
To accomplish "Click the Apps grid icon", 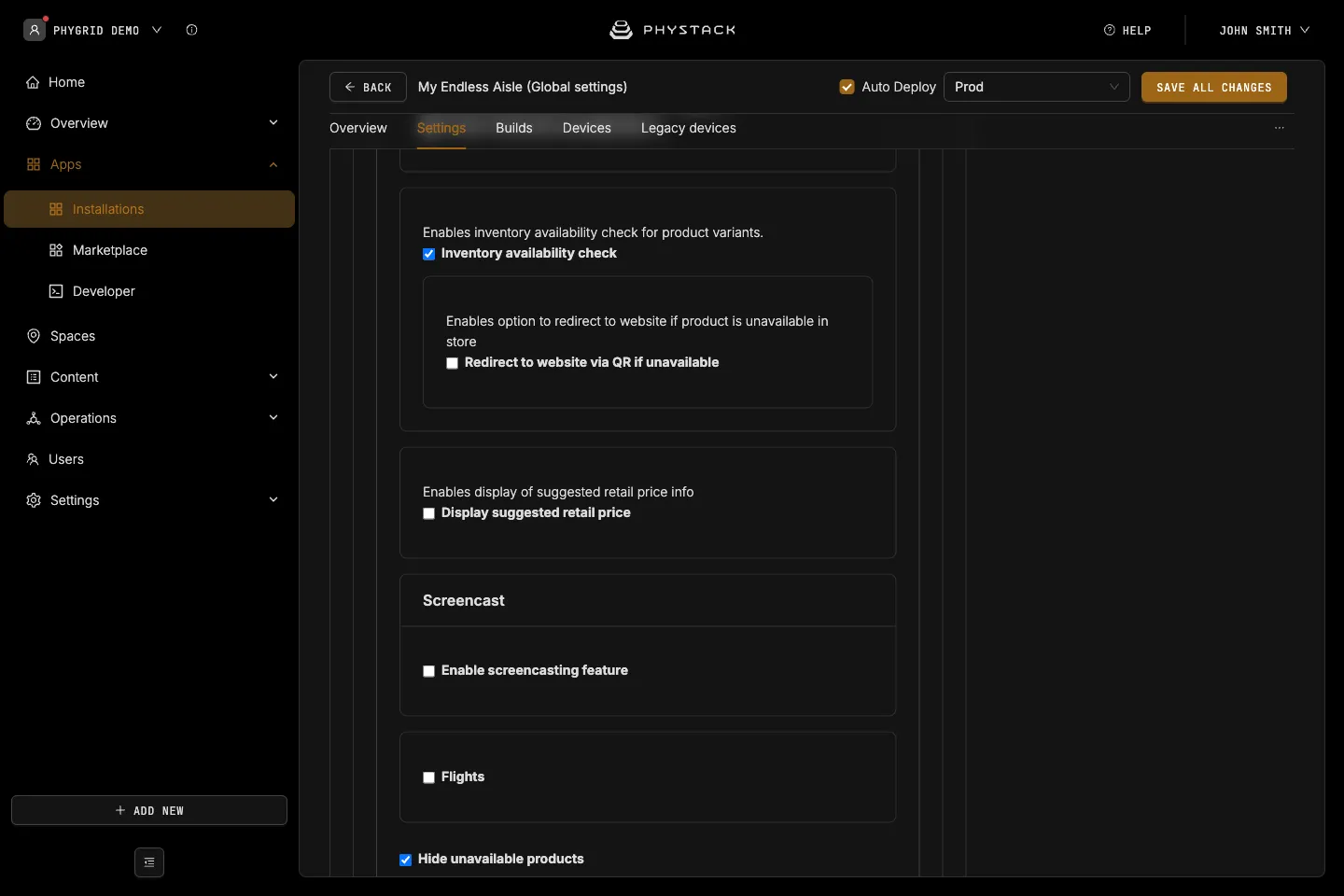I will [34, 164].
